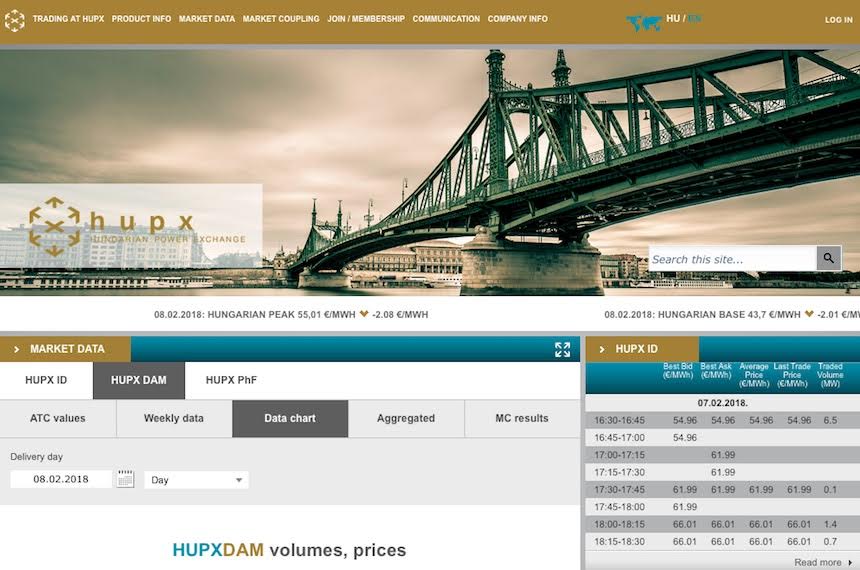Switch to the HUPX ID tab

tap(46, 380)
